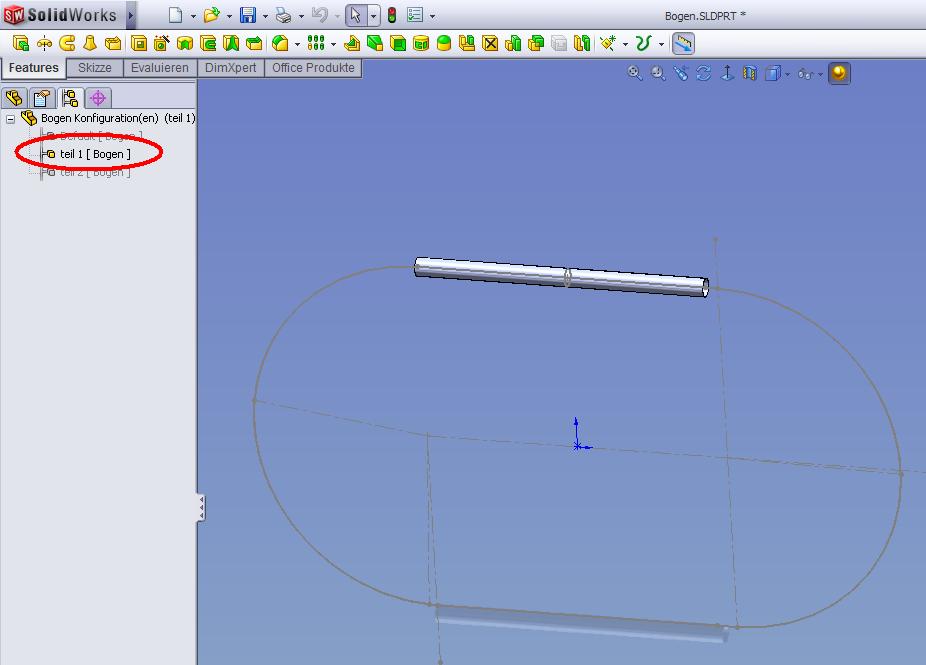Collapse the Bogen Konfiguration(en) tree node
This screenshot has height=665, width=926.
click(x=10, y=118)
